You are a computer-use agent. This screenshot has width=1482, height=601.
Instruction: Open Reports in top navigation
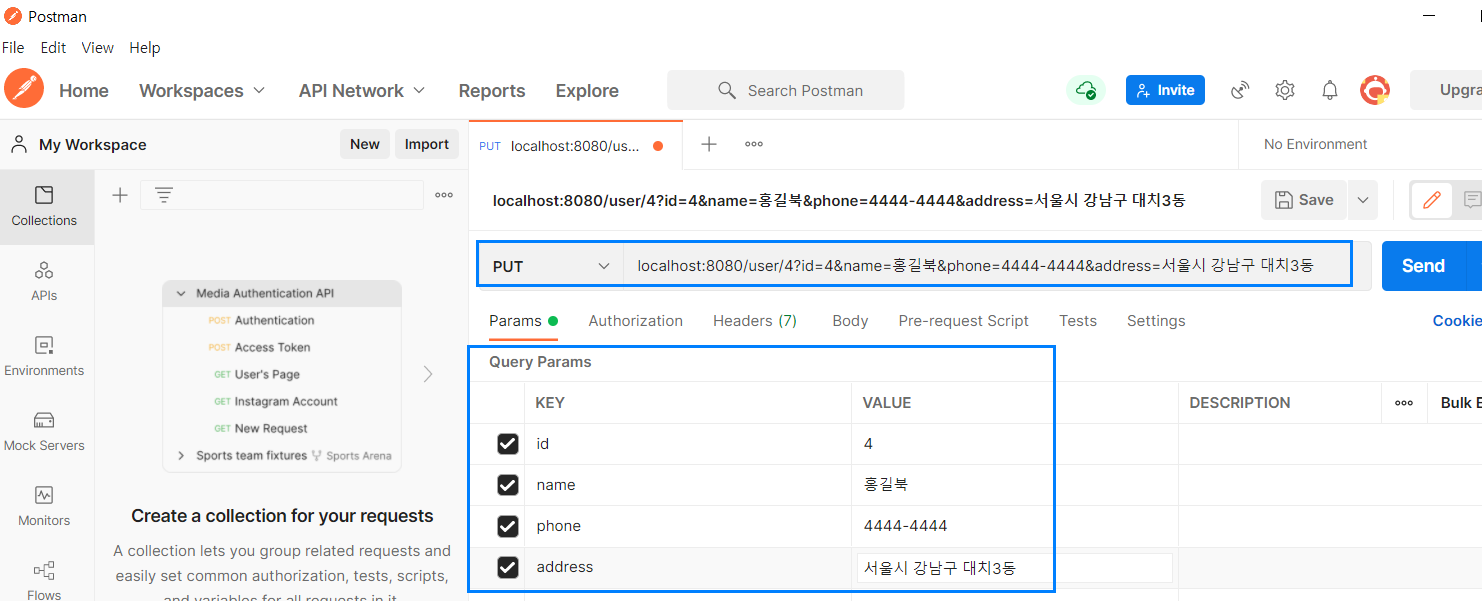pyautogui.click(x=492, y=90)
